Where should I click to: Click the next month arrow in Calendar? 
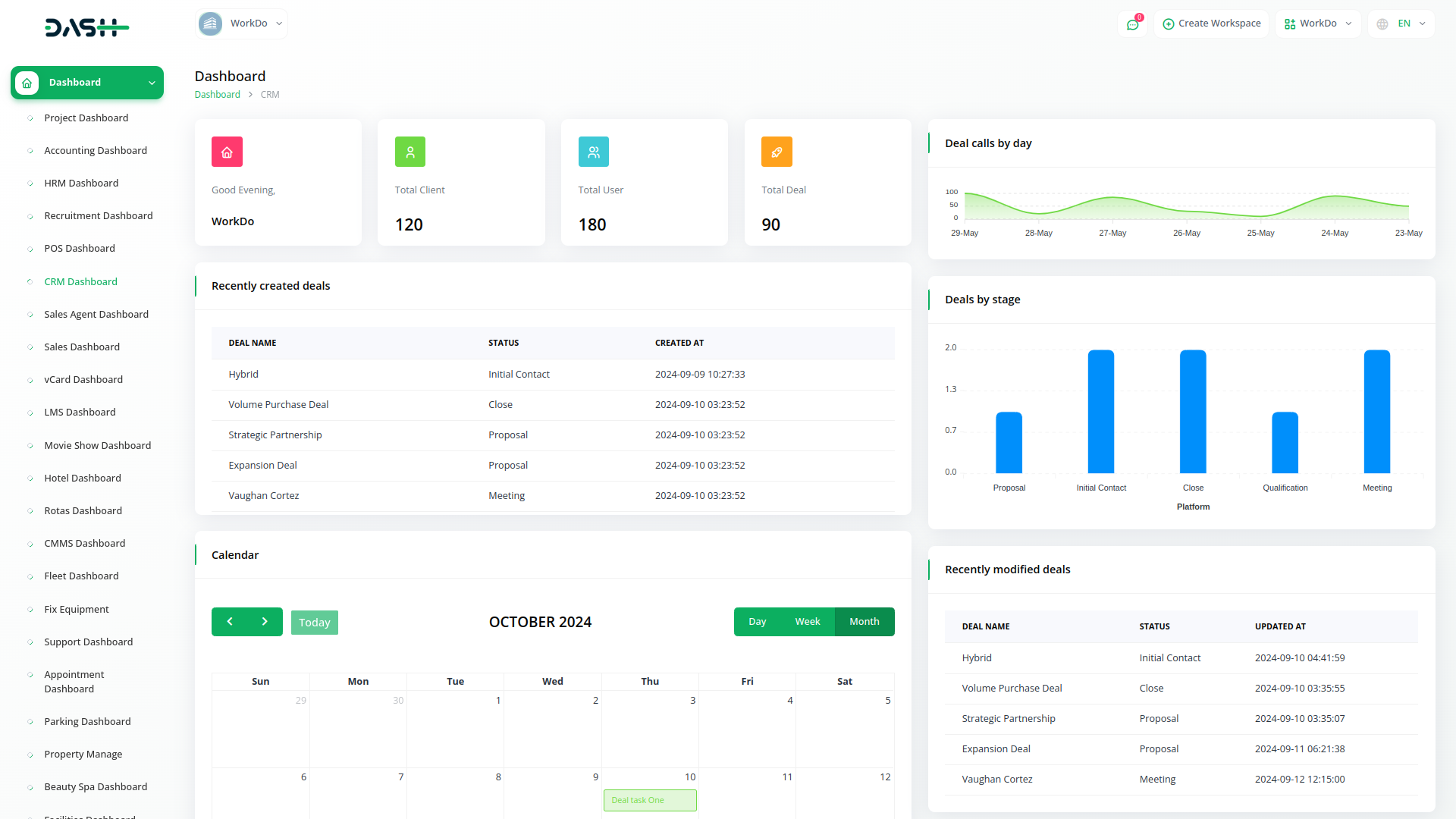265,622
